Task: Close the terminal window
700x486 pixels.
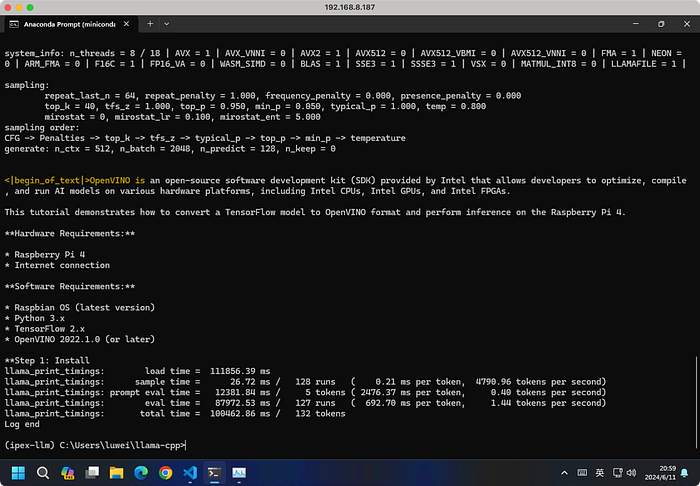Action: [x=687, y=24]
